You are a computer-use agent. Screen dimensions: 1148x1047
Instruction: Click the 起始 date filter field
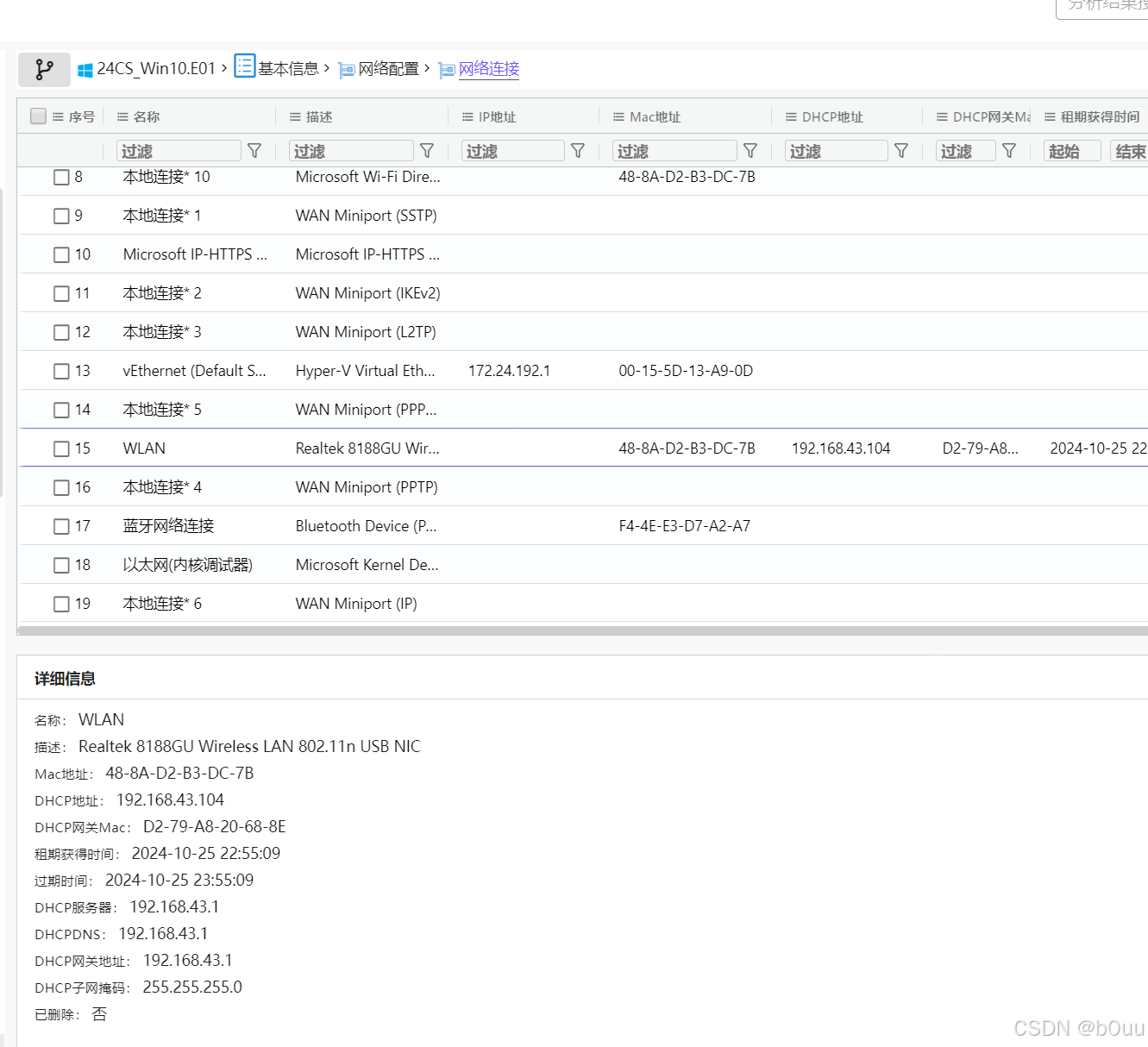pos(1072,151)
